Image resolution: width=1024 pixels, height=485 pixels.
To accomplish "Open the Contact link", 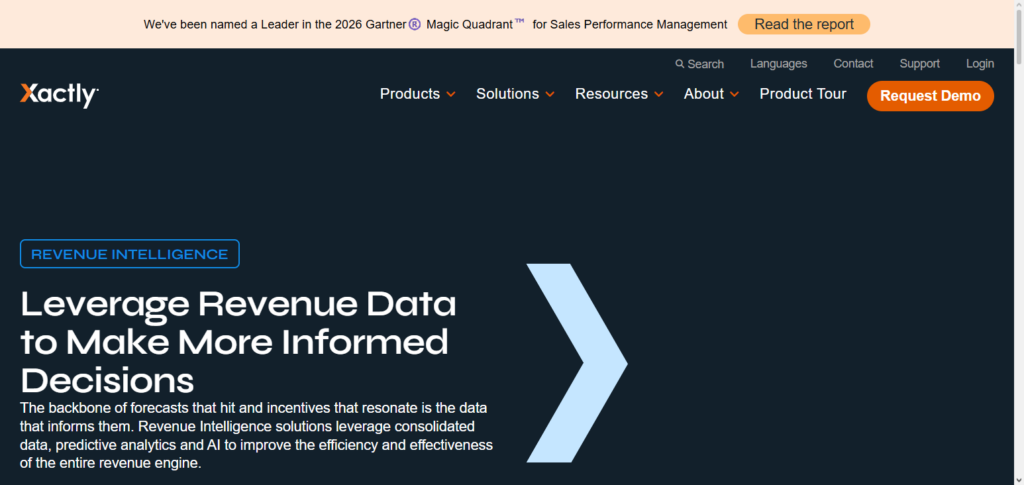I will 853,63.
